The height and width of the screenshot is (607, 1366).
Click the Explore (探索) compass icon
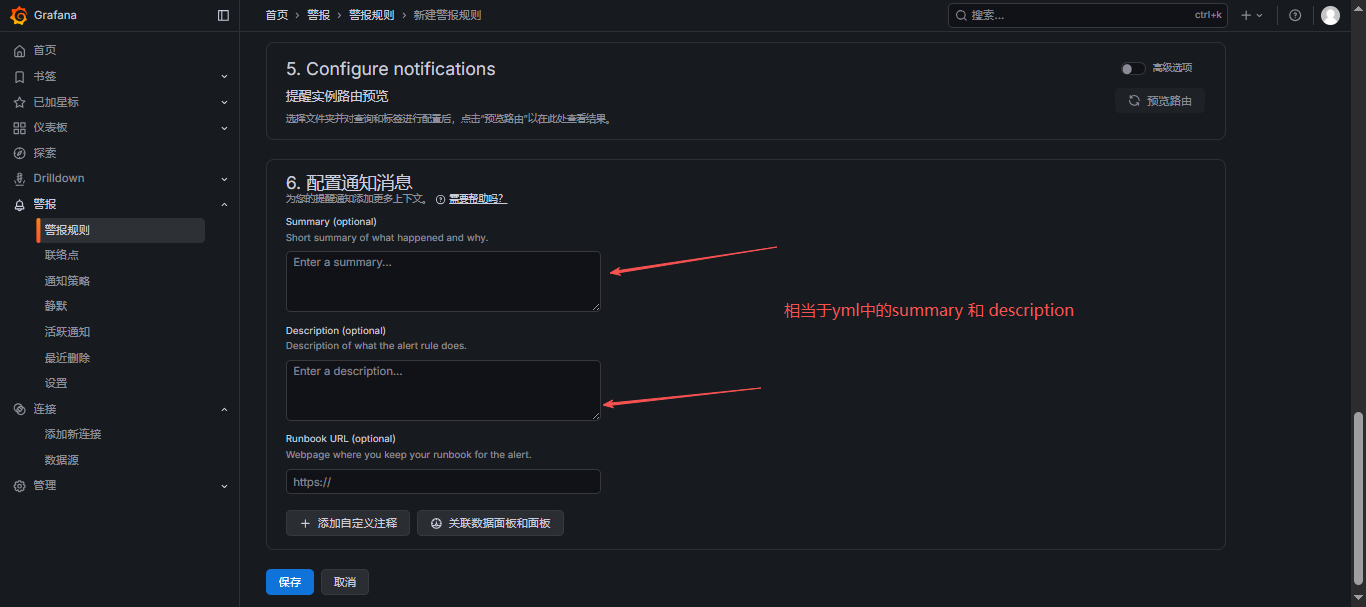[19, 153]
